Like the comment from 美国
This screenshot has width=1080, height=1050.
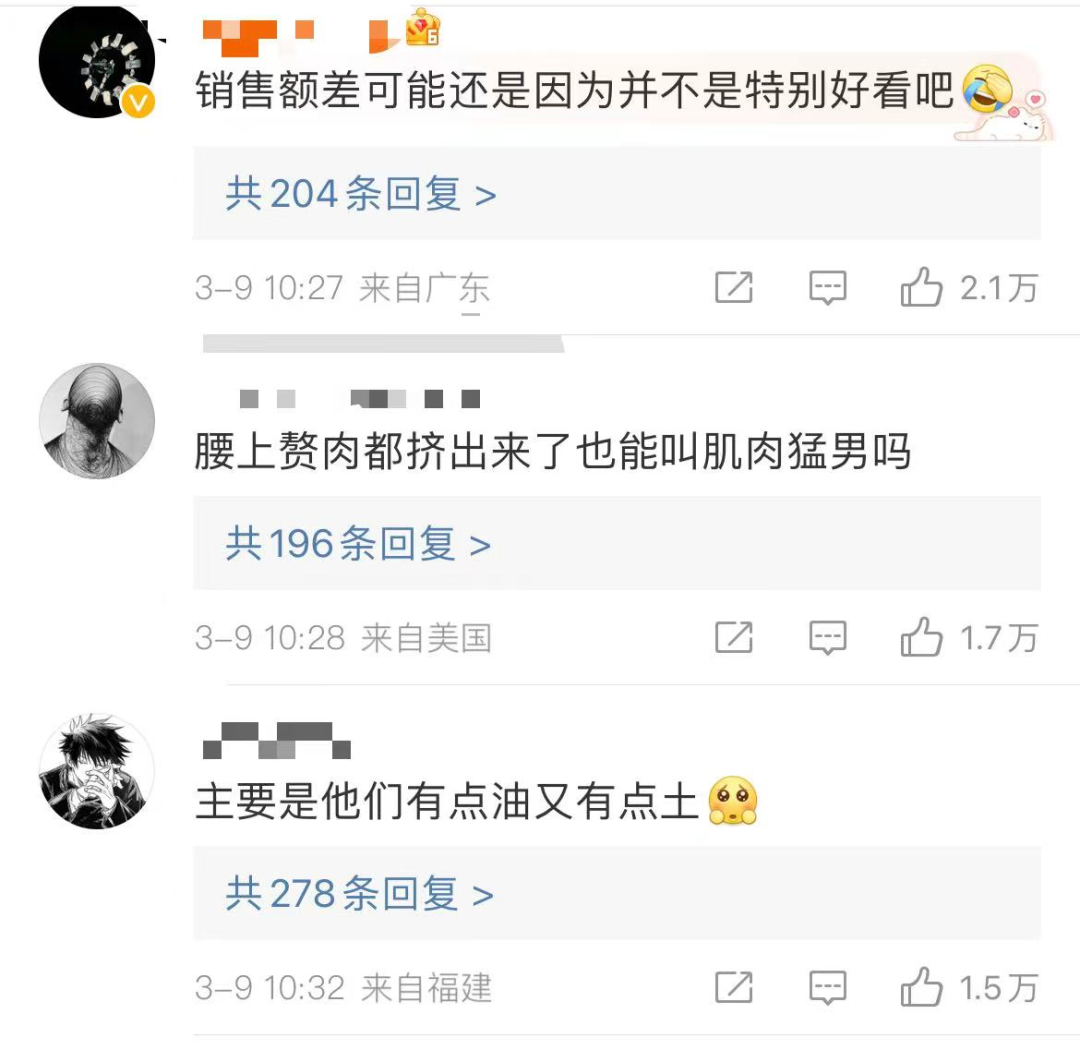(x=921, y=637)
